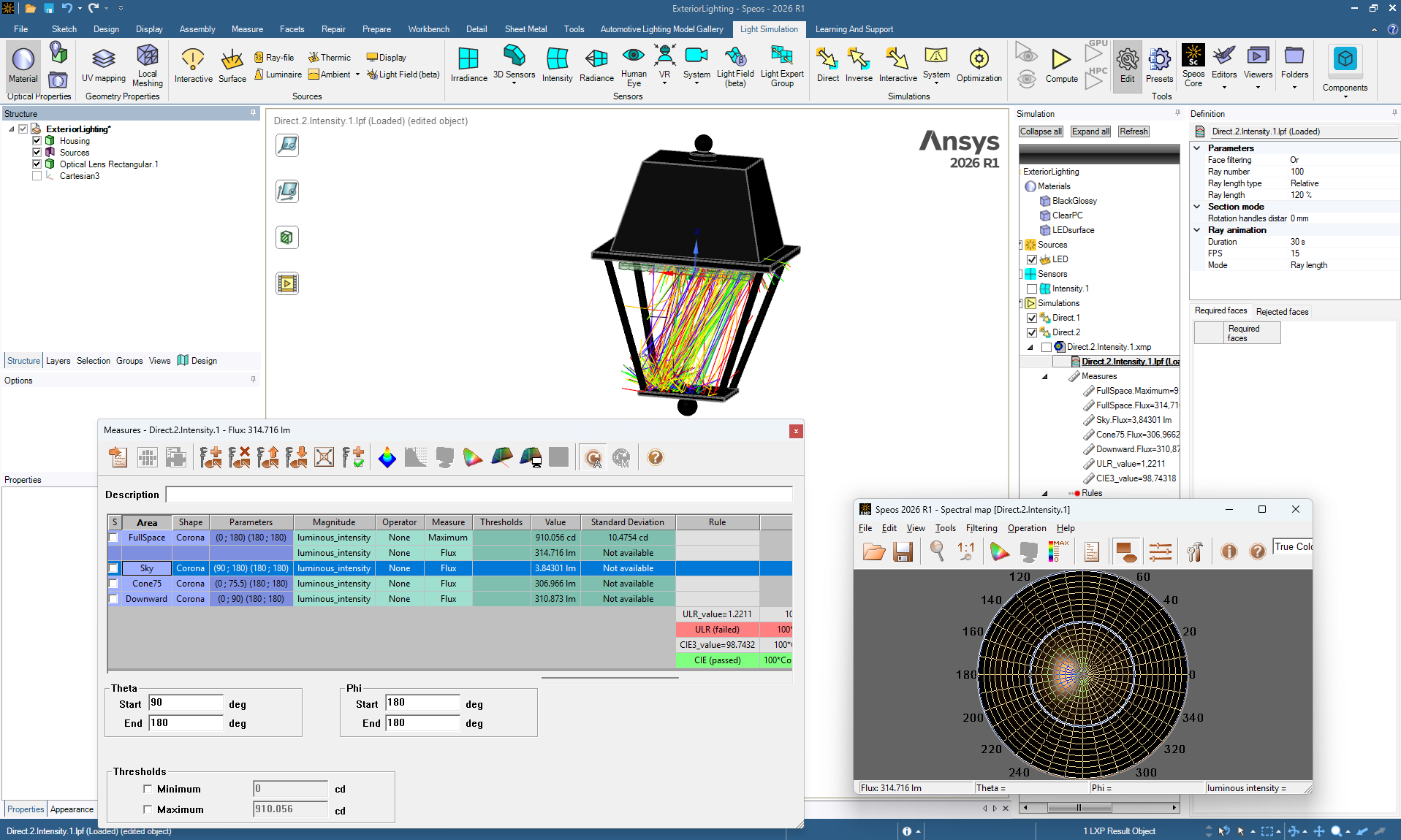This screenshot has height=840, width=1401.
Task: Open the Ambient source dropdown arrow
Action: pos(357,75)
